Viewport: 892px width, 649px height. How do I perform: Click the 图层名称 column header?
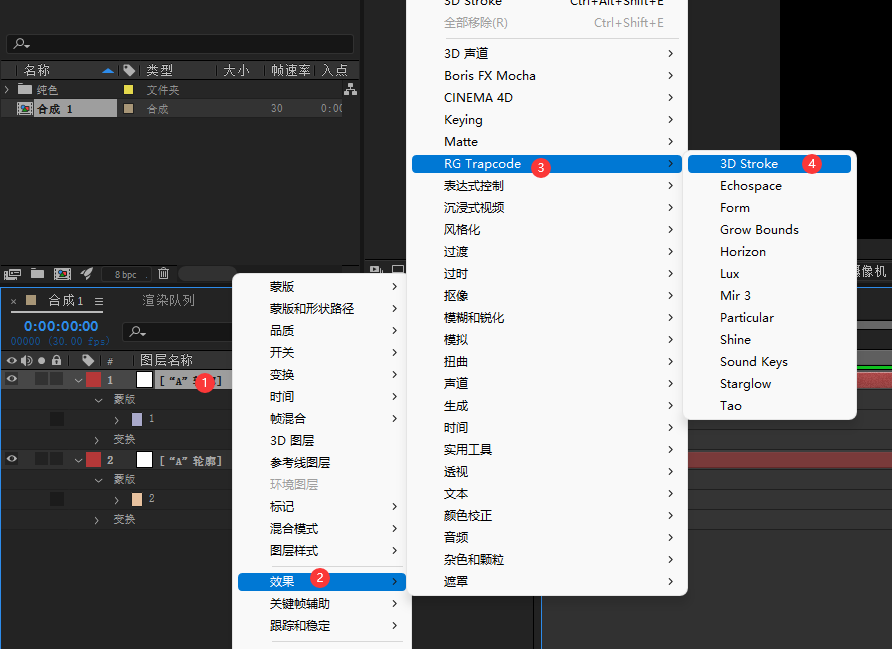click(x=166, y=360)
